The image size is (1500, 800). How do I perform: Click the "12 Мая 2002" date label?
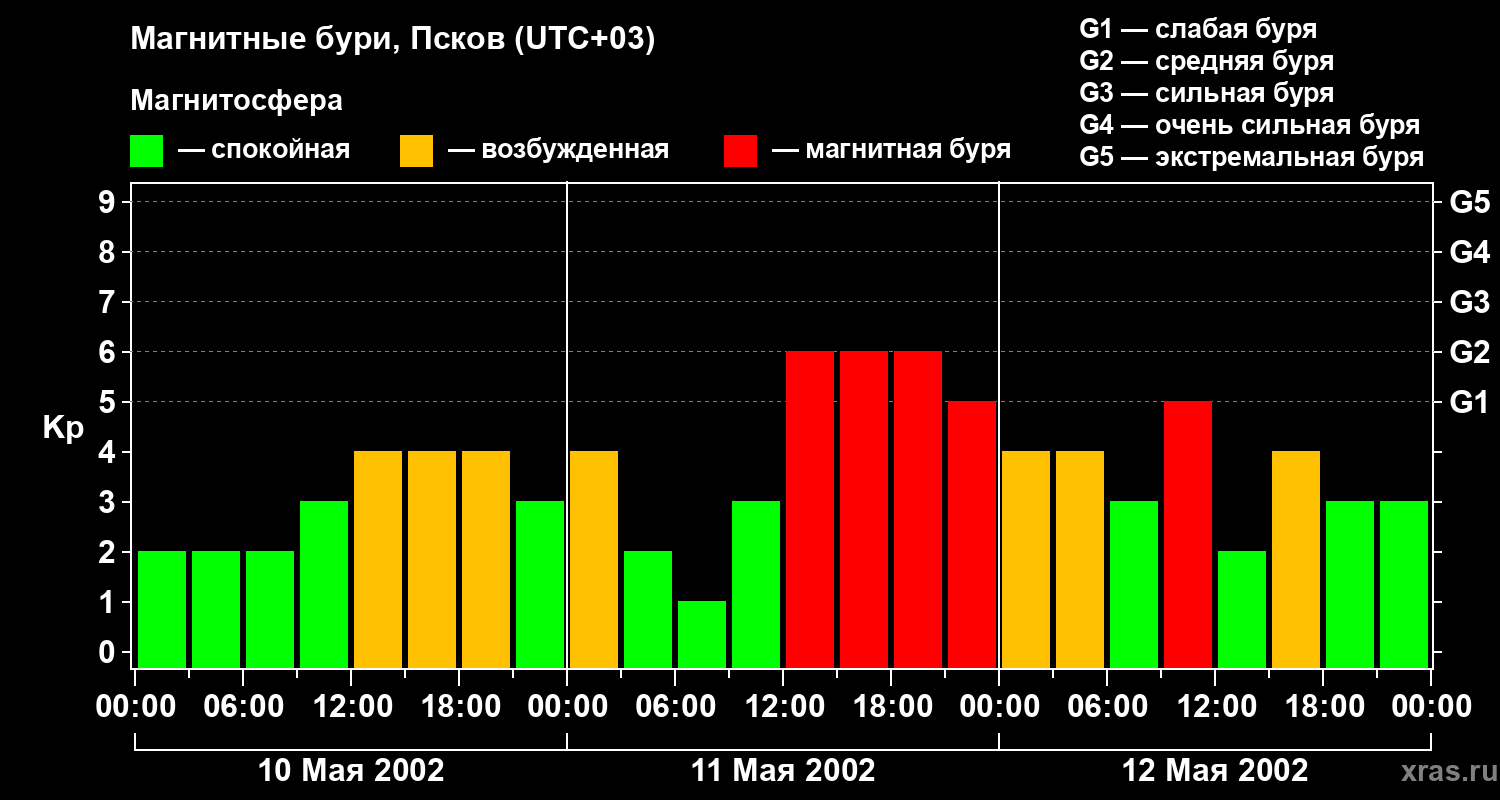point(1215,771)
